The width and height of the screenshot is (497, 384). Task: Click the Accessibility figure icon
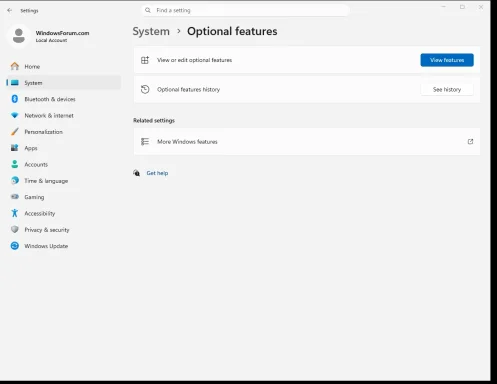click(x=15, y=213)
